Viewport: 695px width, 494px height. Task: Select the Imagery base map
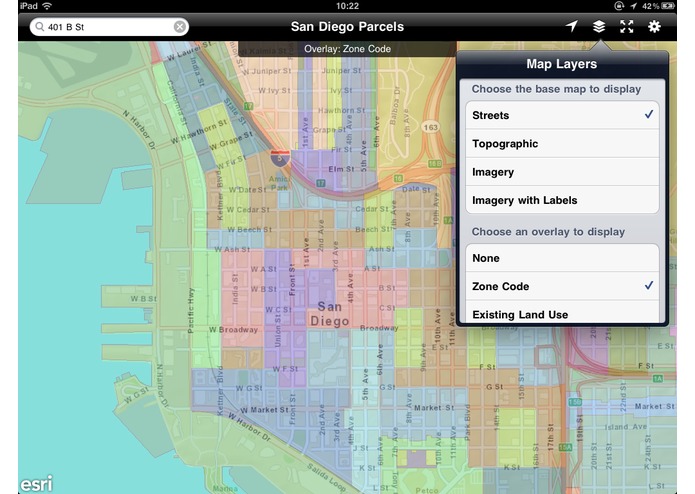pos(562,172)
